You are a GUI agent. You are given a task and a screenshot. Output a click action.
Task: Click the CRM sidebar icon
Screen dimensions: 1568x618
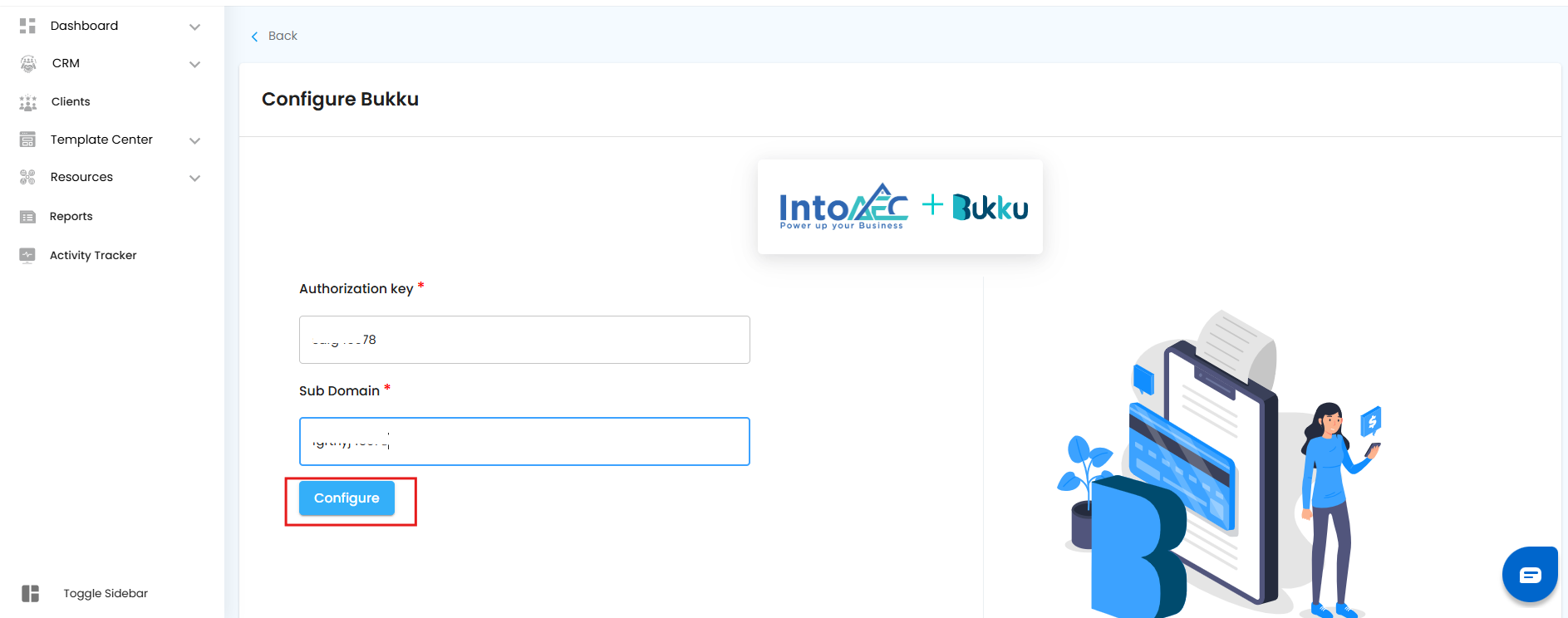[28, 63]
